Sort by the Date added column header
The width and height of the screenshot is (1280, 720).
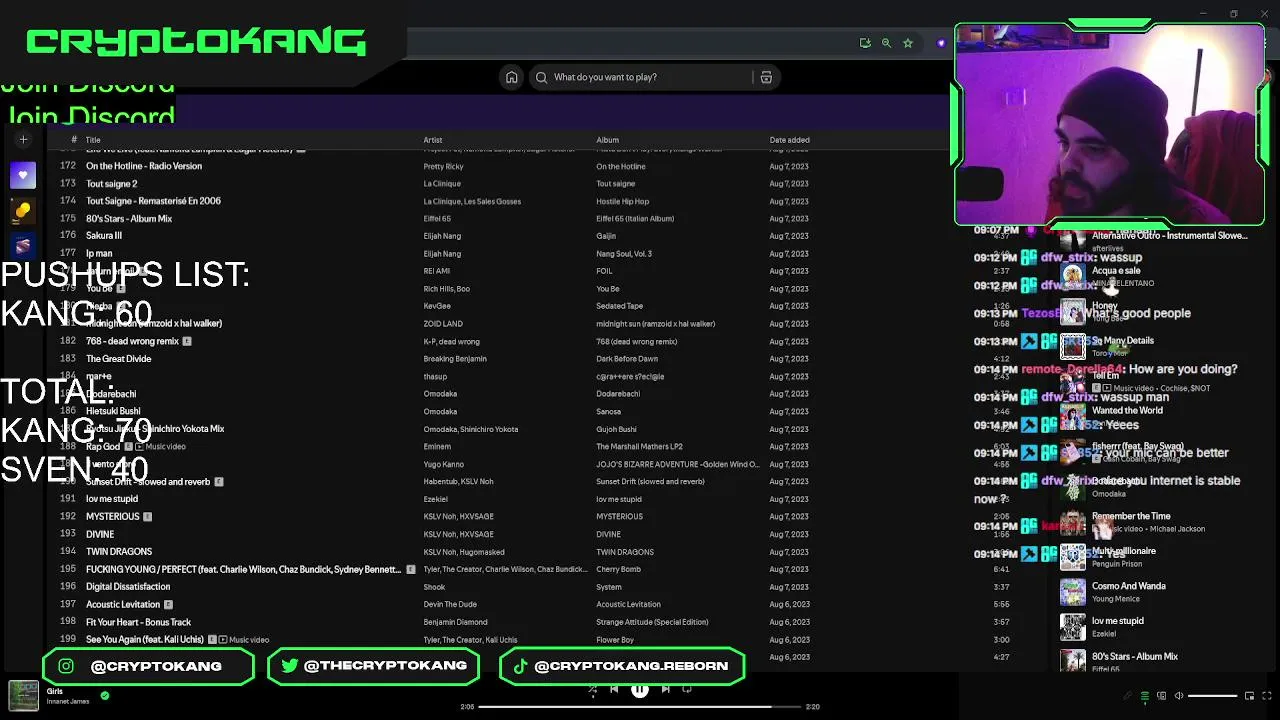[x=789, y=140]
